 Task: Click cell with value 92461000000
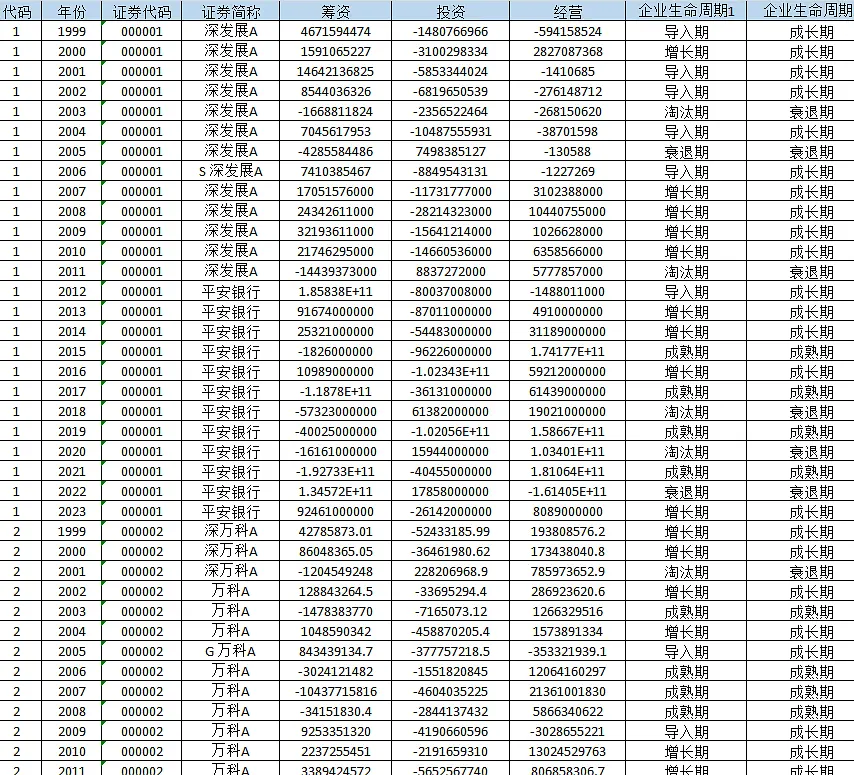tap(336, 511)
